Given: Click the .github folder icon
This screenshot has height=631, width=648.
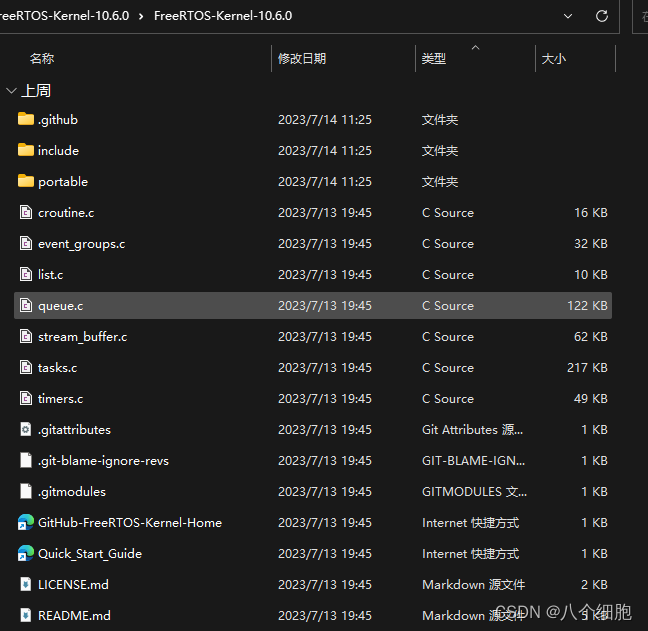Looking at the screenshot, I should pyautogui.click(x=26, y=119).
